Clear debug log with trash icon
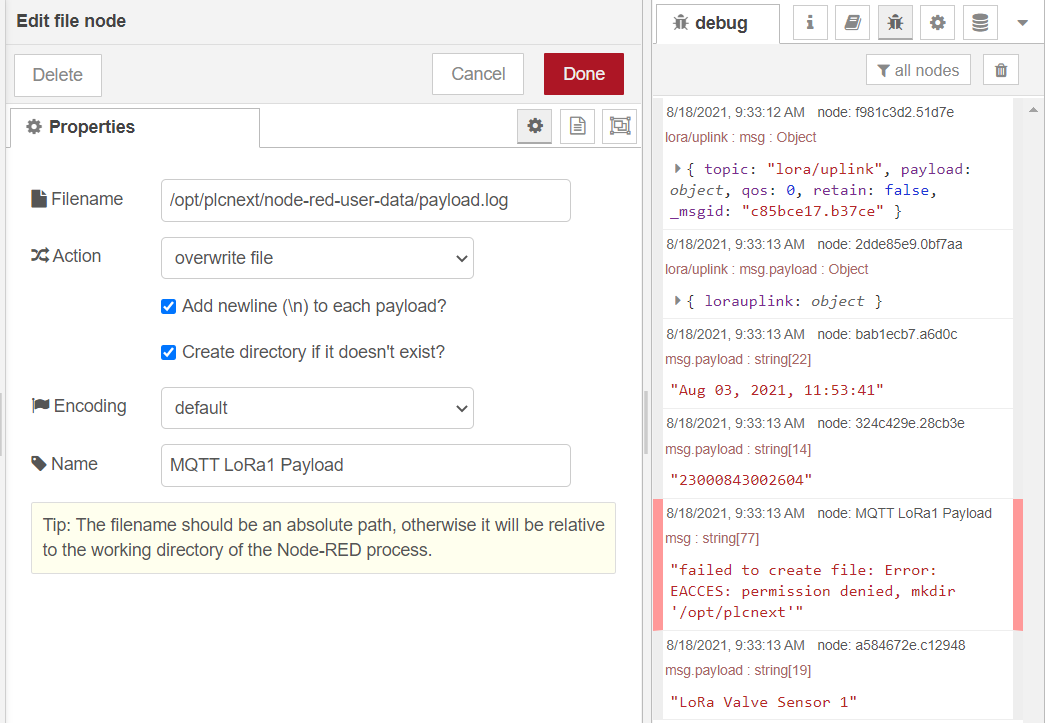1045x723 pixels. 1000,70
